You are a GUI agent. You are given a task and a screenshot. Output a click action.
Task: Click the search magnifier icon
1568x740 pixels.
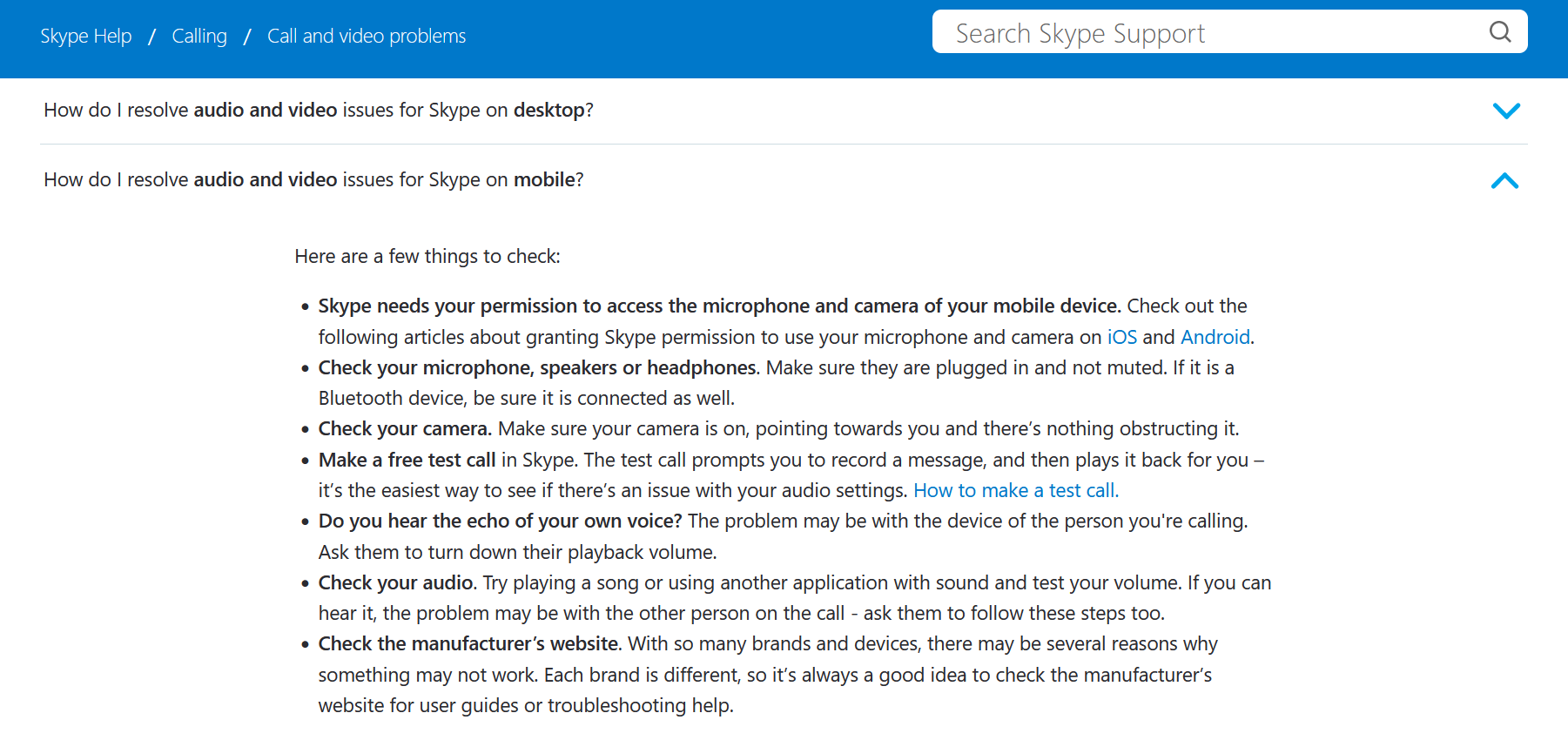(x=1500, y=32)
